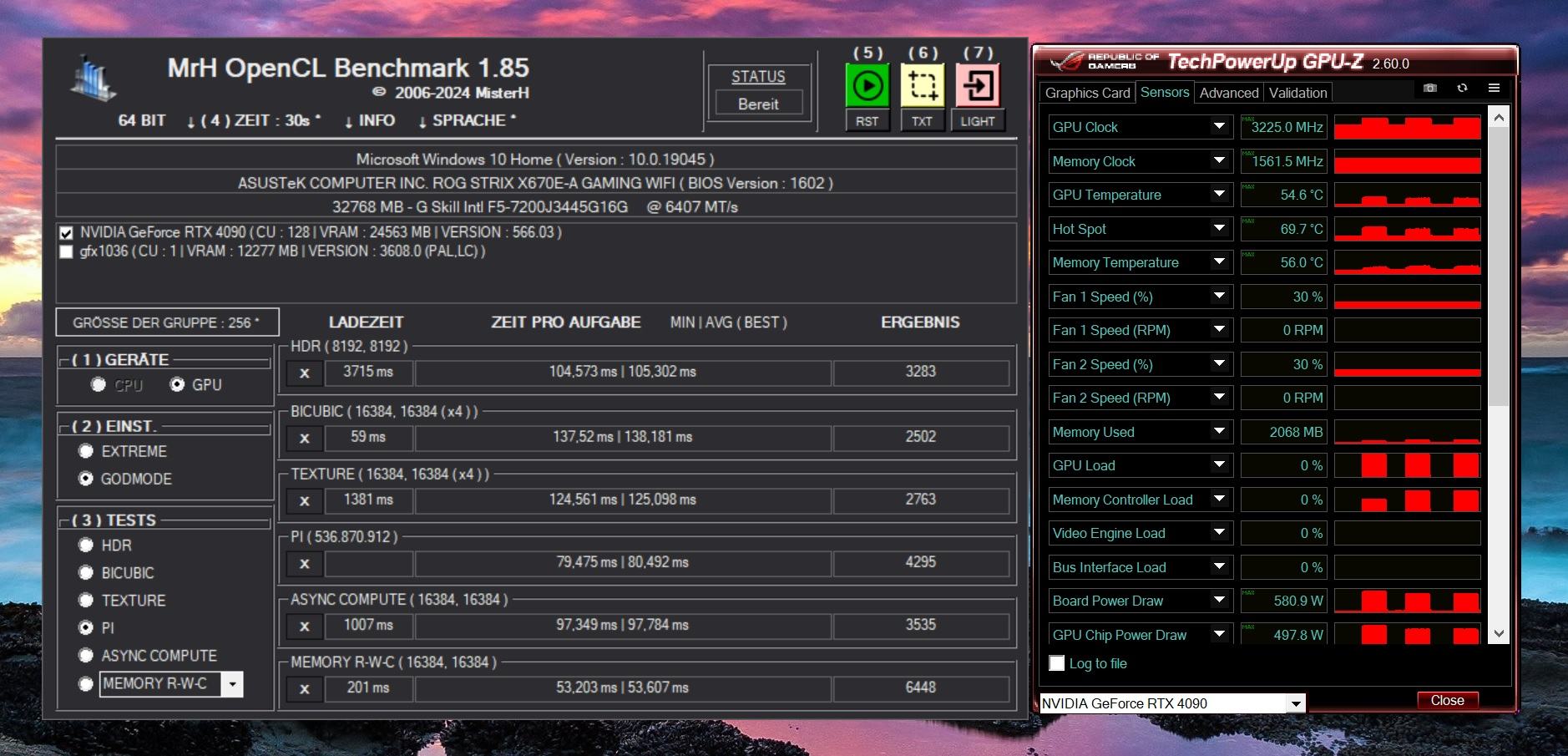1568x756 pixels.
Task: Switch to Sensors tab
Action: click(1165, 92)
